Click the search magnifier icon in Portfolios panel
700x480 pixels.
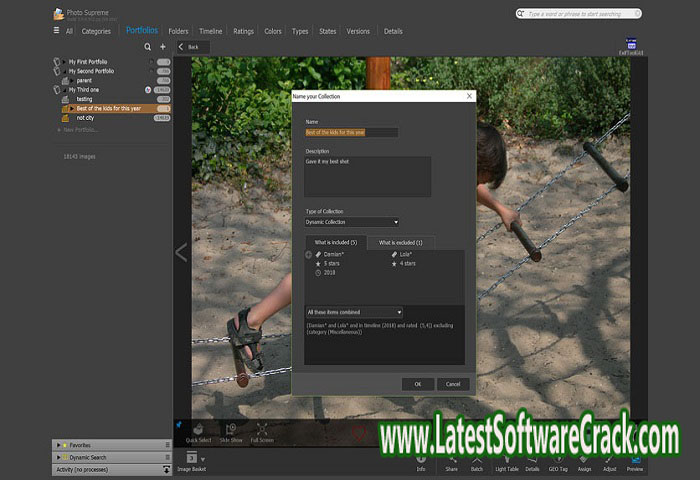pyautogui.click(x=148, y=47)
